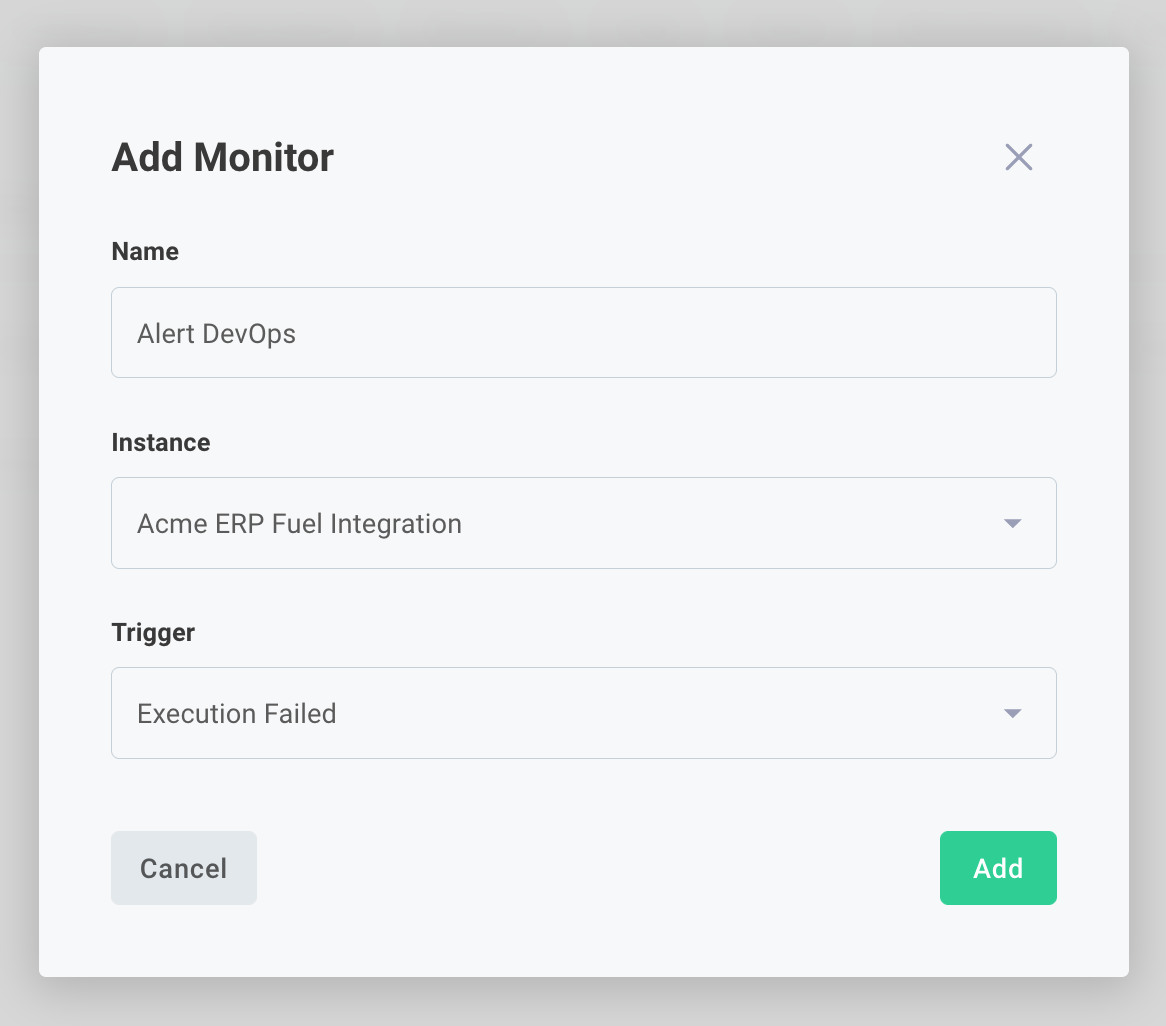Click the Instance dropdown chevron
The image size is (1166, 1026).
point(1013,523)
